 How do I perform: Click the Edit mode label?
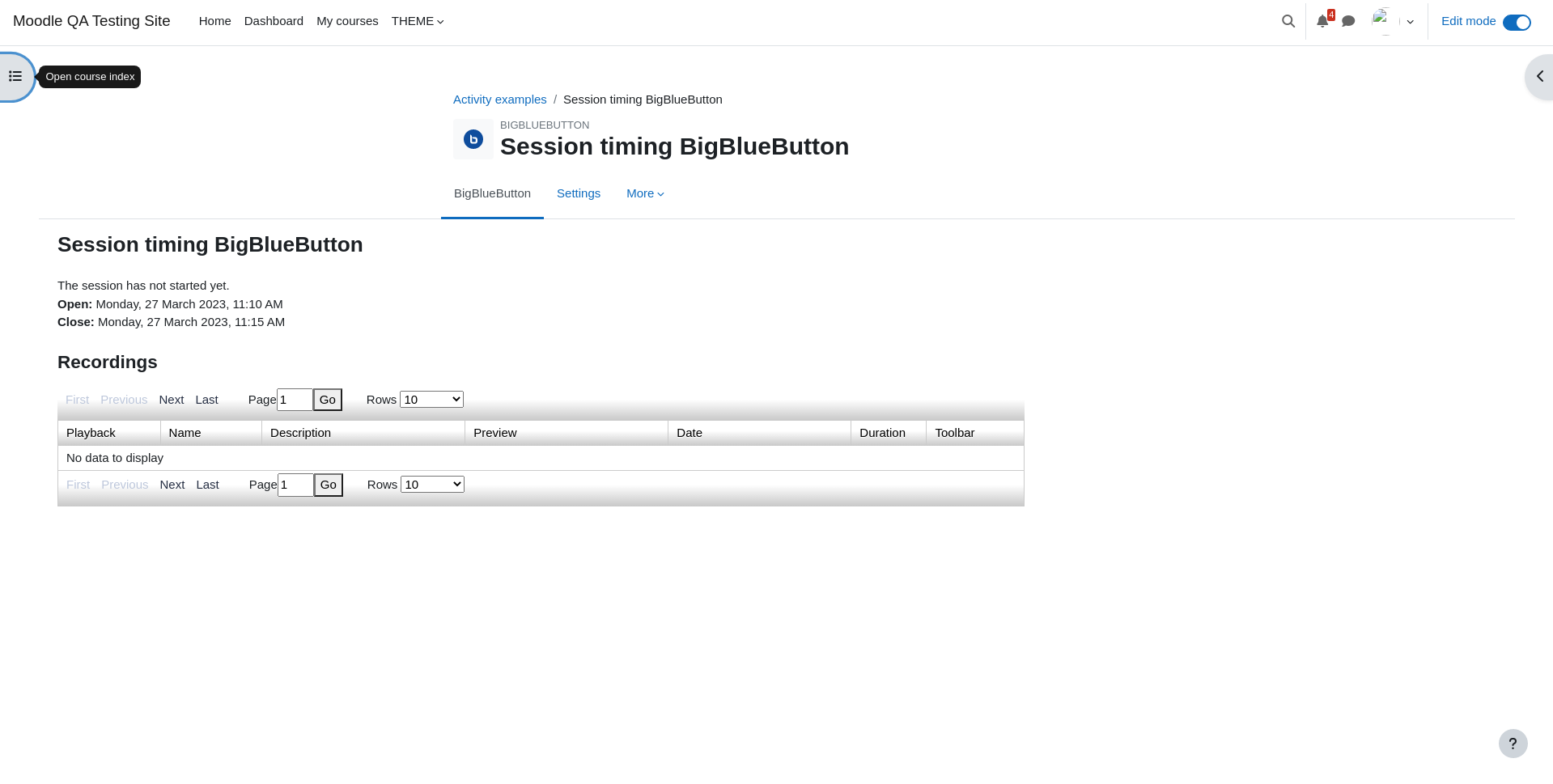point(1469,21)
